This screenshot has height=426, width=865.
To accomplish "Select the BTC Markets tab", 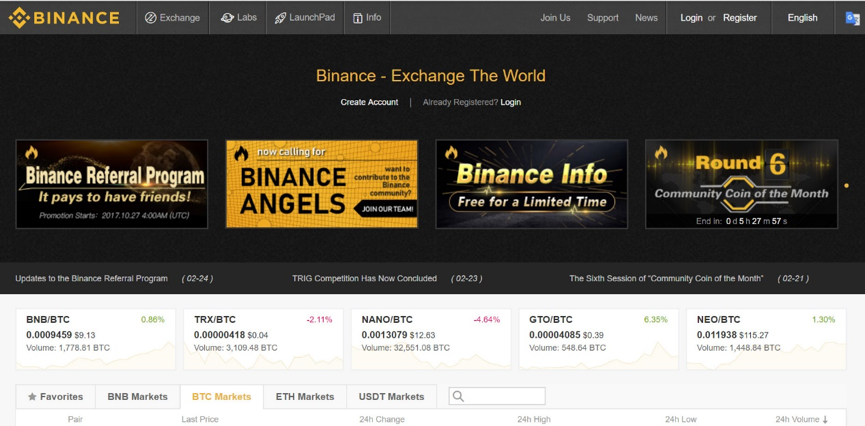I will pyautogui.click(x=221, y=397).
